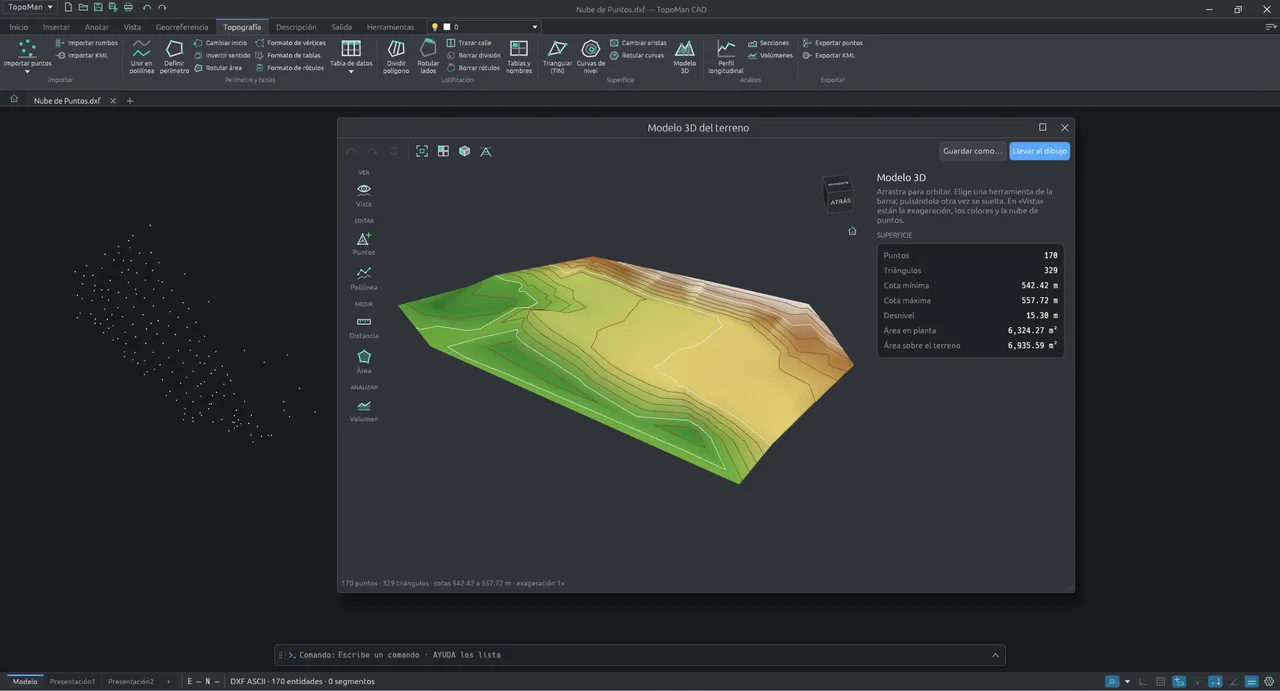Select the Nube de Puntos.dxf document tab
Screen dimensions: 1280x691
coord(67,101)
